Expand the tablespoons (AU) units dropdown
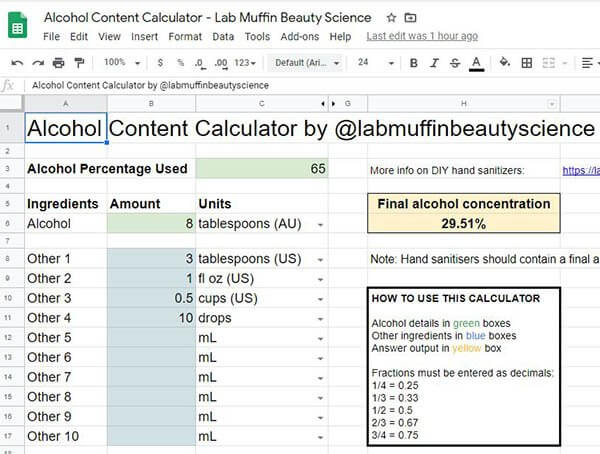Viewport: 600px width, 454px height. tap(320, 225)
